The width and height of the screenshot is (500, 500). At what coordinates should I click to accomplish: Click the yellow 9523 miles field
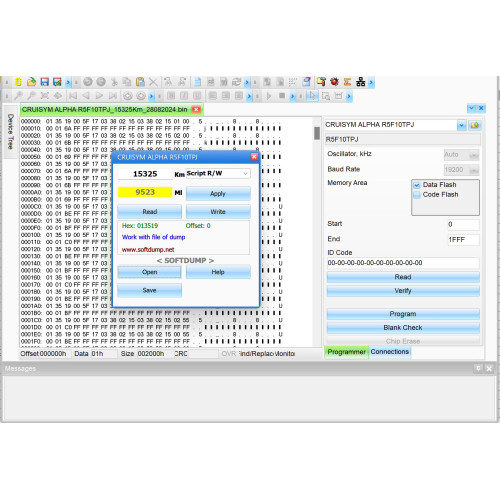[145, 192]
